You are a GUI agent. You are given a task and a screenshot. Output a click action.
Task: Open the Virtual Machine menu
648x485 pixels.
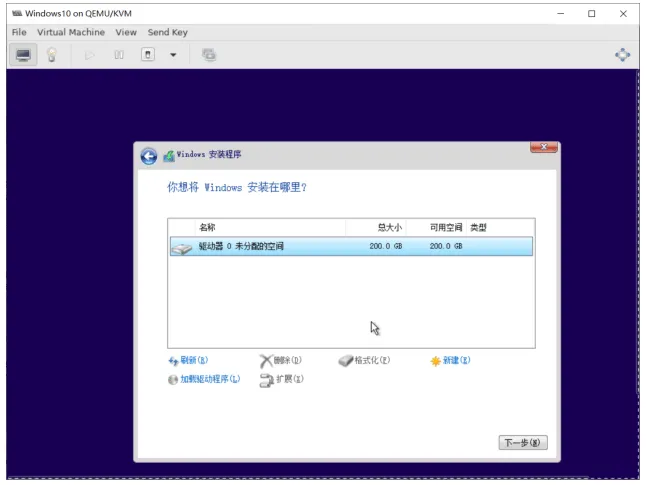click(x=71, y=32)
